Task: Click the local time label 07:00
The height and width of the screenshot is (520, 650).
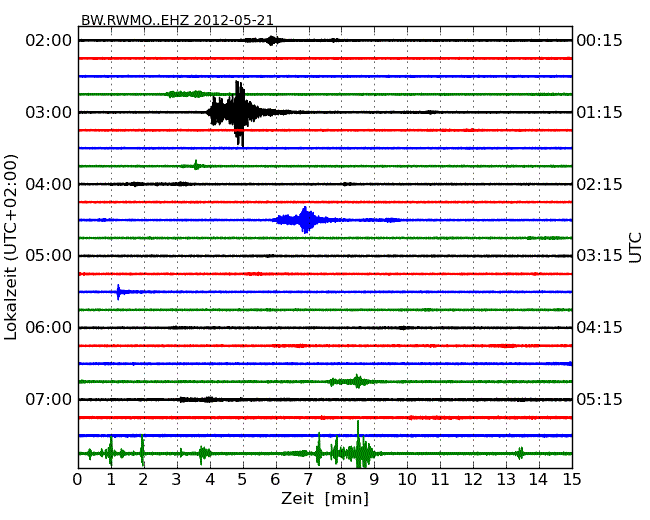Action: click(x=49, y=399)
